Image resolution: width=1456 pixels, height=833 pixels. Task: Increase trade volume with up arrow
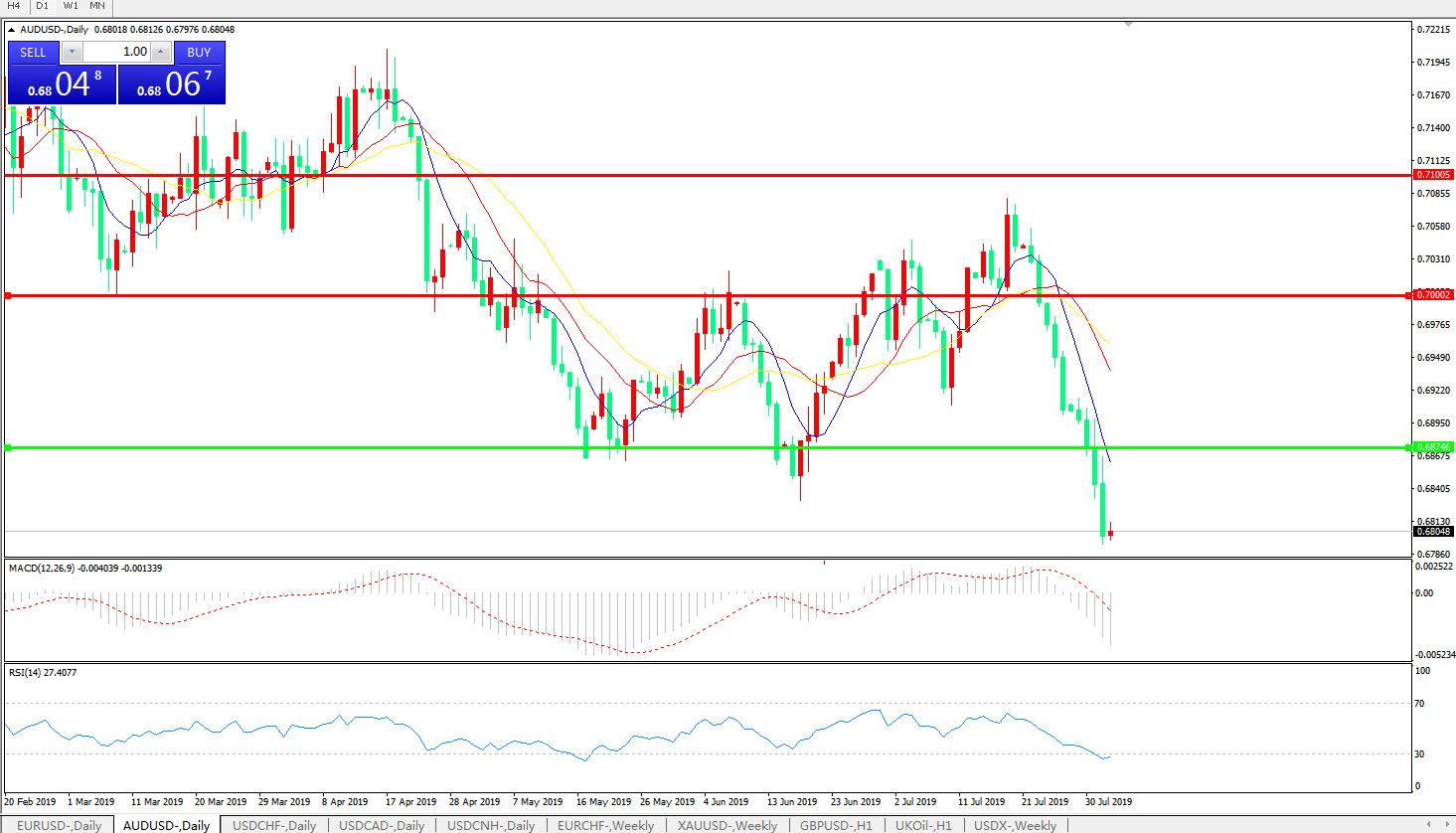[161, 52]
